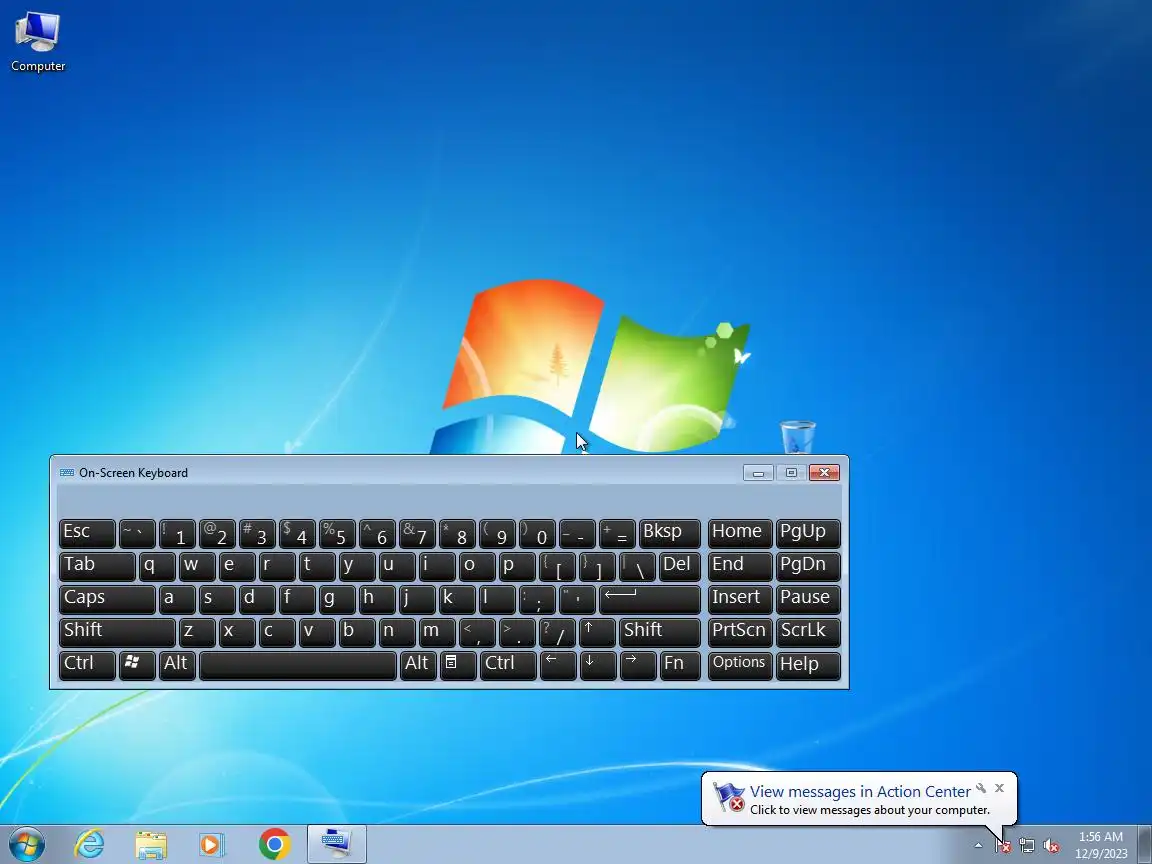Click the slash question mark key
The height and width of the screenshot is (864, 1152).
click(x=557, y=632)
